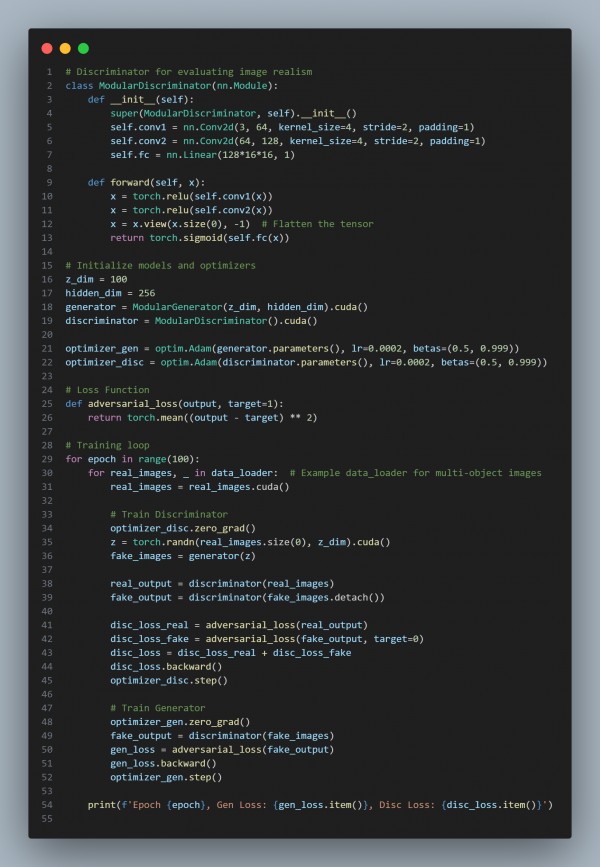
Task: Click the '# Train Generator' comment
Action: point(158,708)
